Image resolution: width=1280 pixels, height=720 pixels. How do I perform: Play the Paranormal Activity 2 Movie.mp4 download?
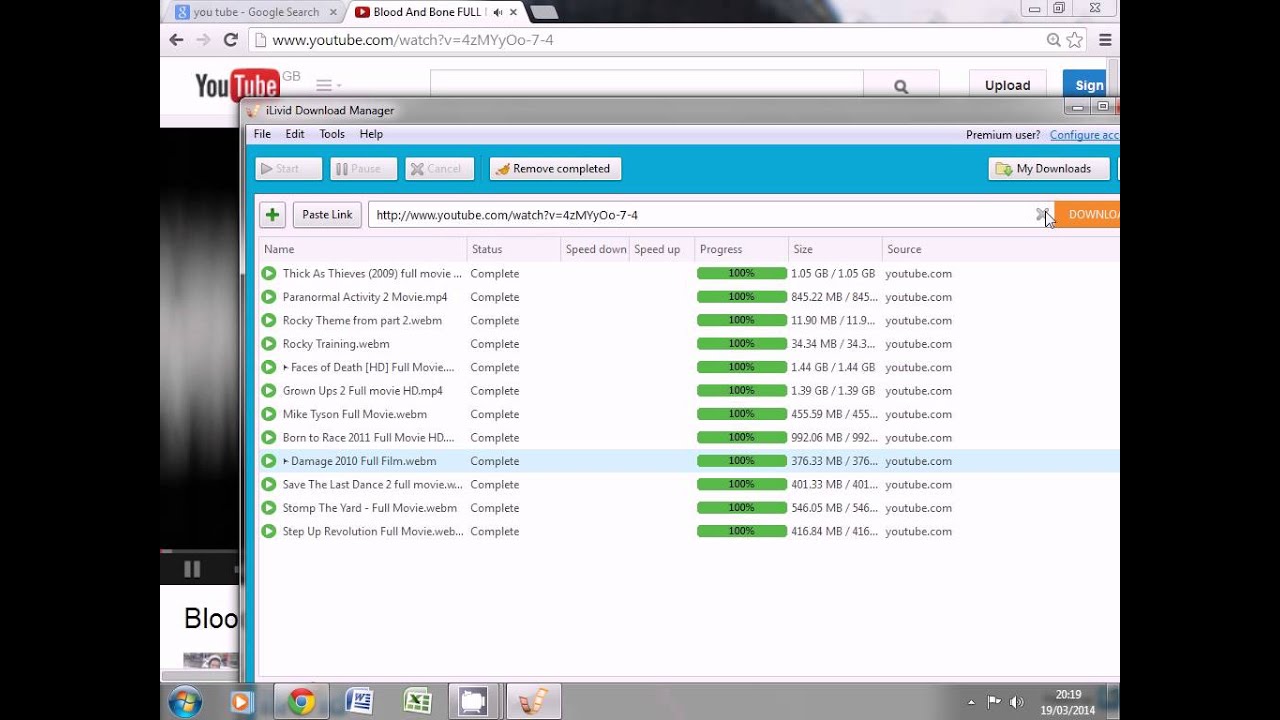[269, 297]
